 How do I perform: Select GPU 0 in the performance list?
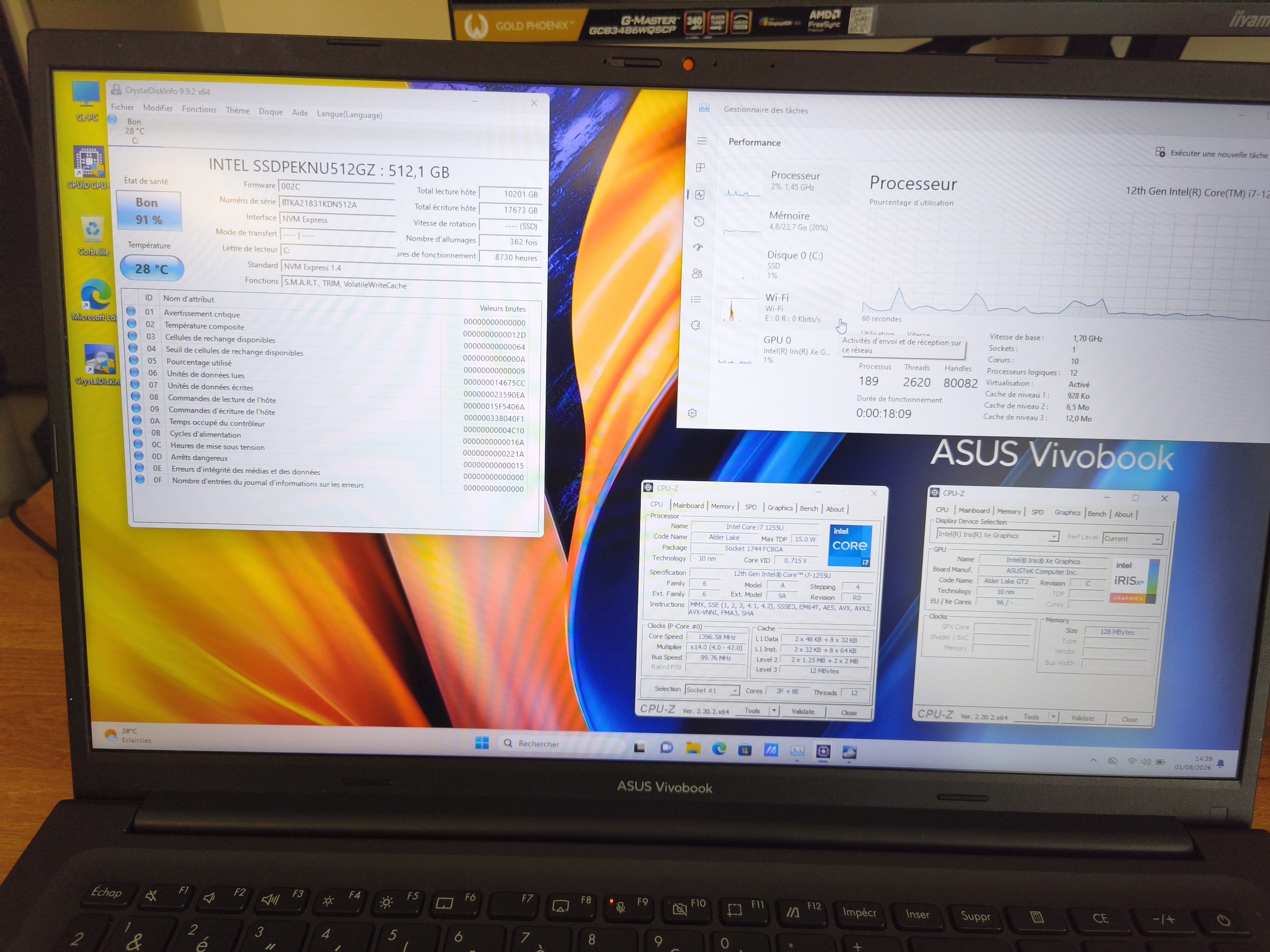pos(776,350)
